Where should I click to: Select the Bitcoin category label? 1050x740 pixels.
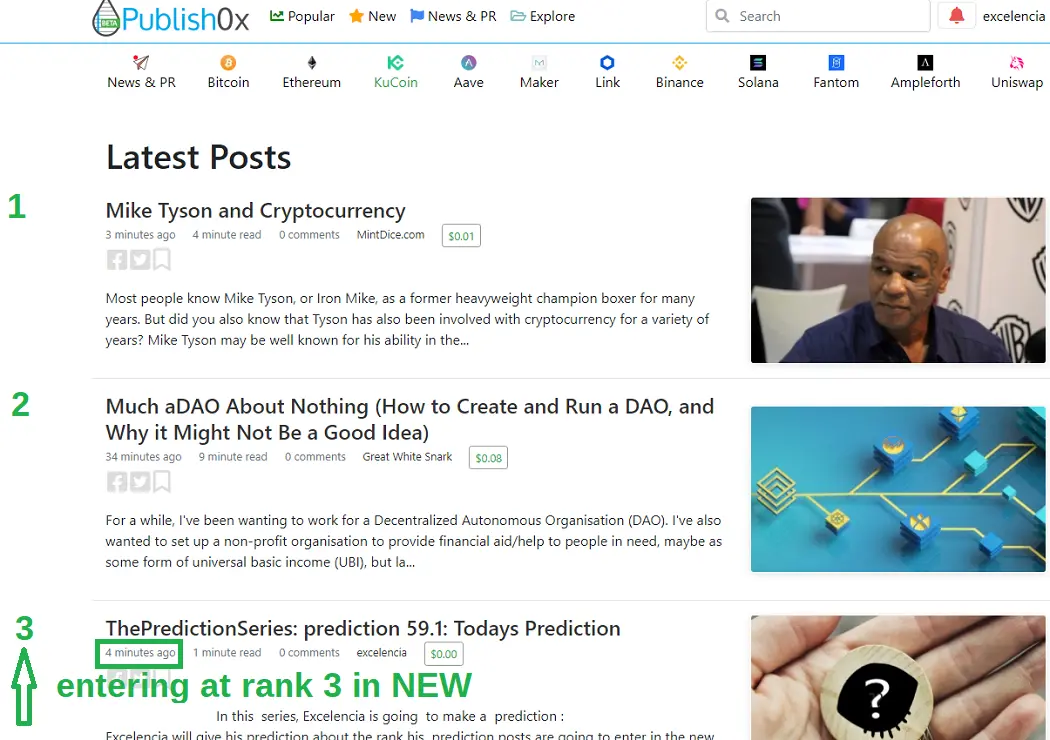[x=228, y=82]
